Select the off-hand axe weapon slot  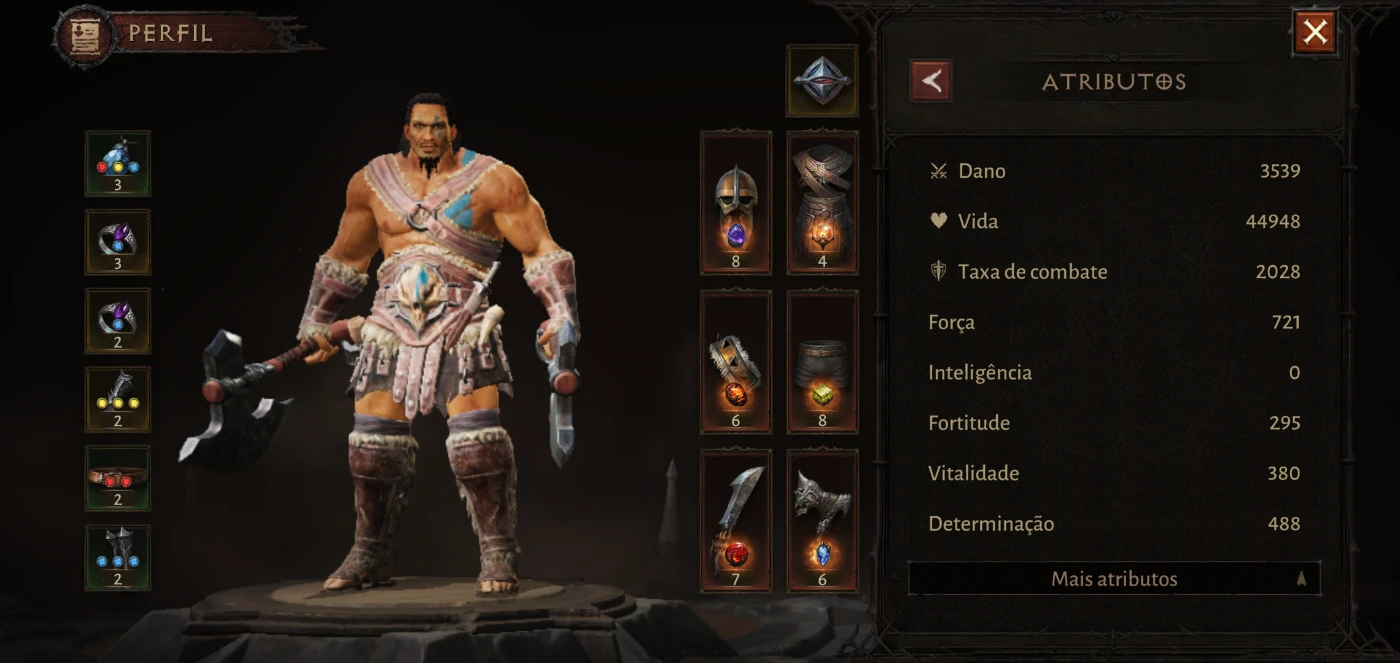pyautogui.click(x=822, y=521)
